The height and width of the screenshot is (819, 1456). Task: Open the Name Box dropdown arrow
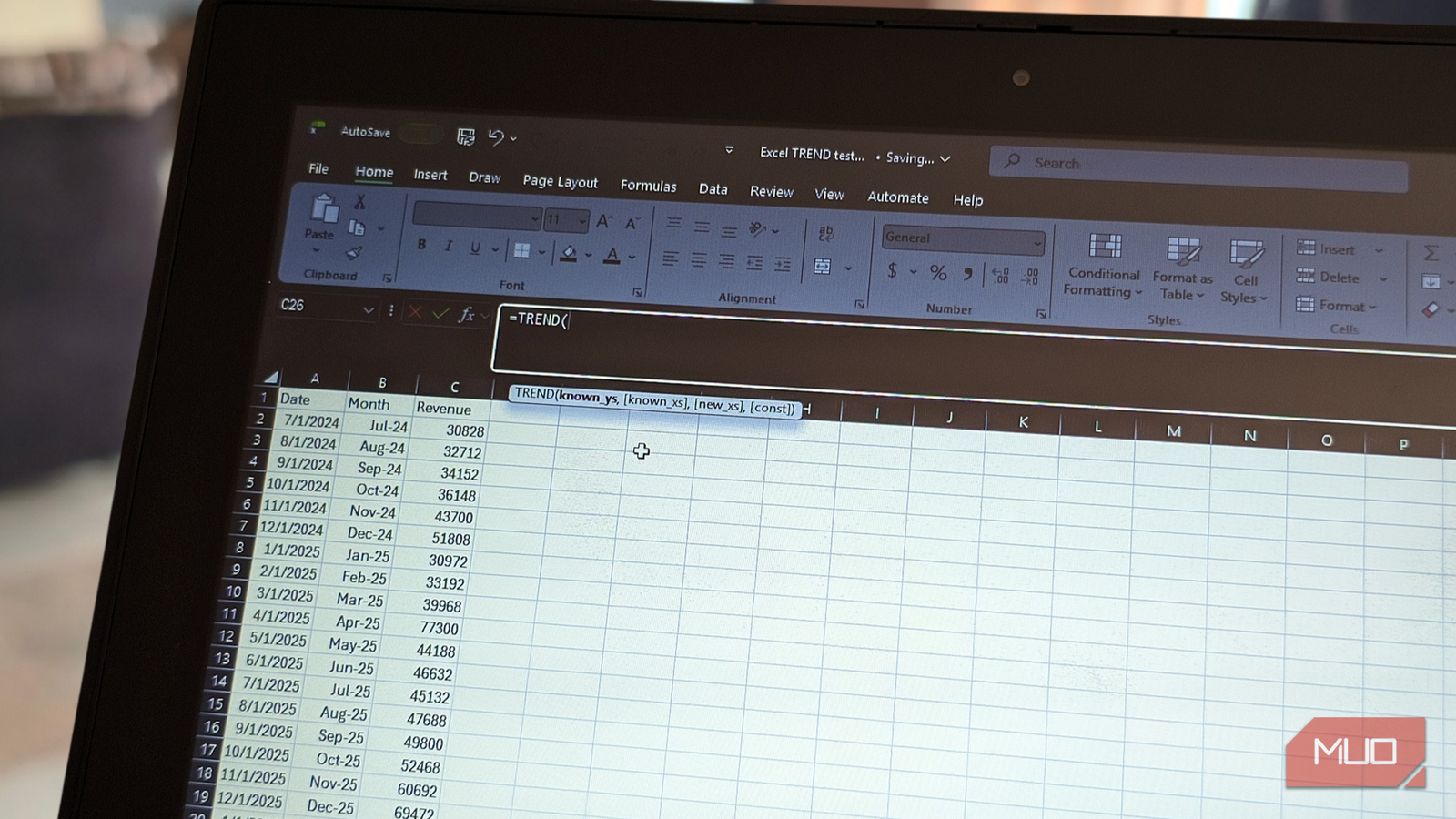(x=368, y=310)
